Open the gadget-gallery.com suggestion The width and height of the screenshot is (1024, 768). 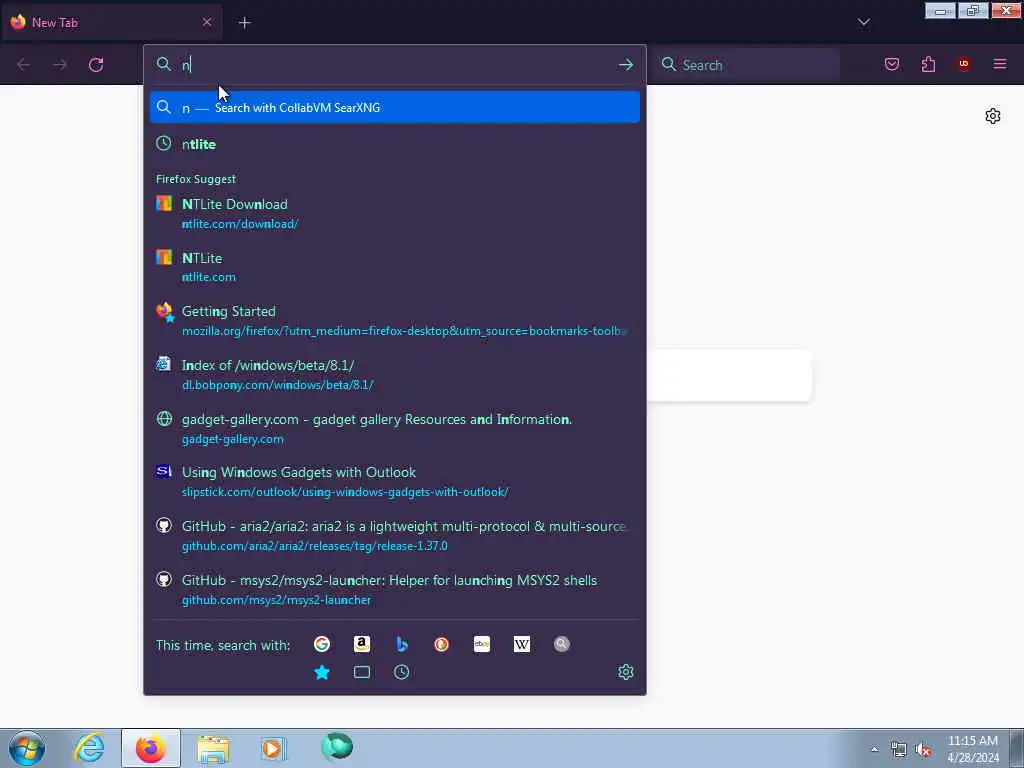[394, 428]
